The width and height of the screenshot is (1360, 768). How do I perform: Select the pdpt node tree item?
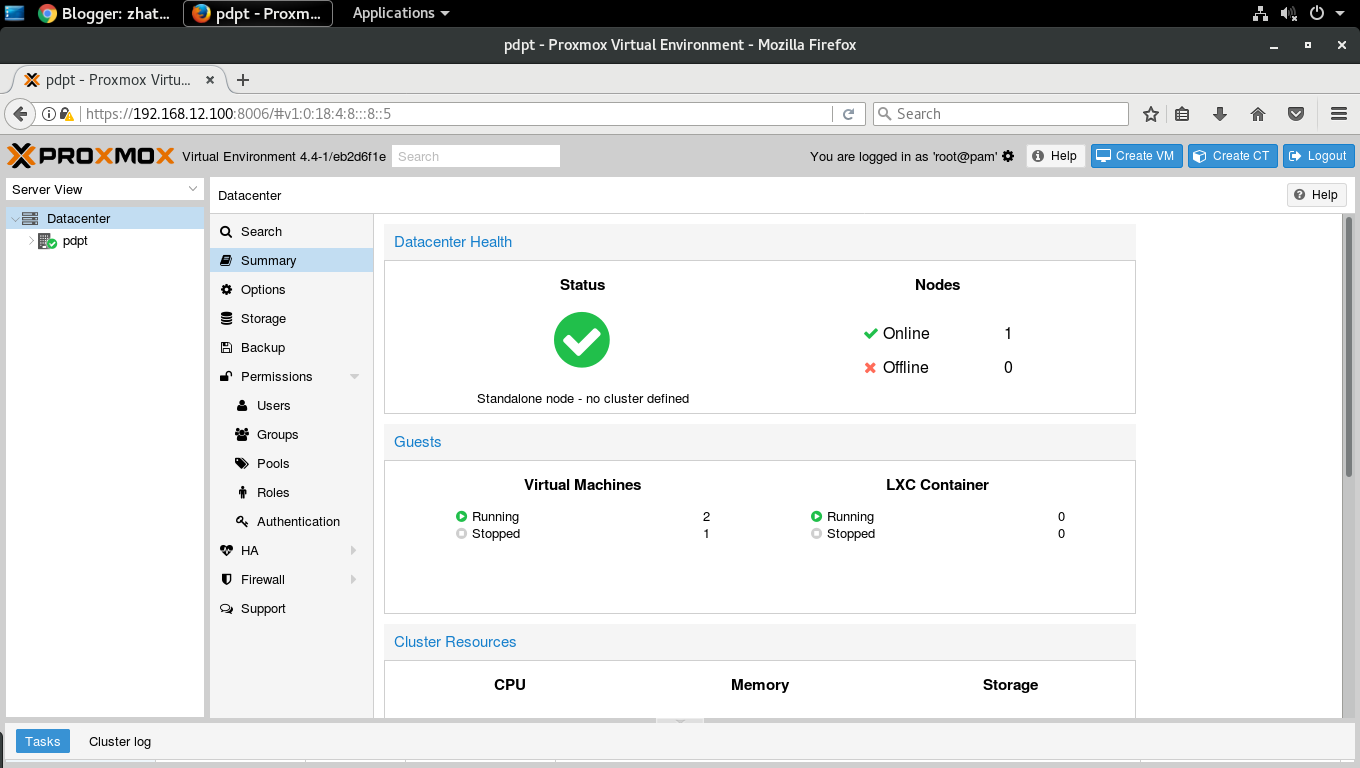[x=105, y=241]
